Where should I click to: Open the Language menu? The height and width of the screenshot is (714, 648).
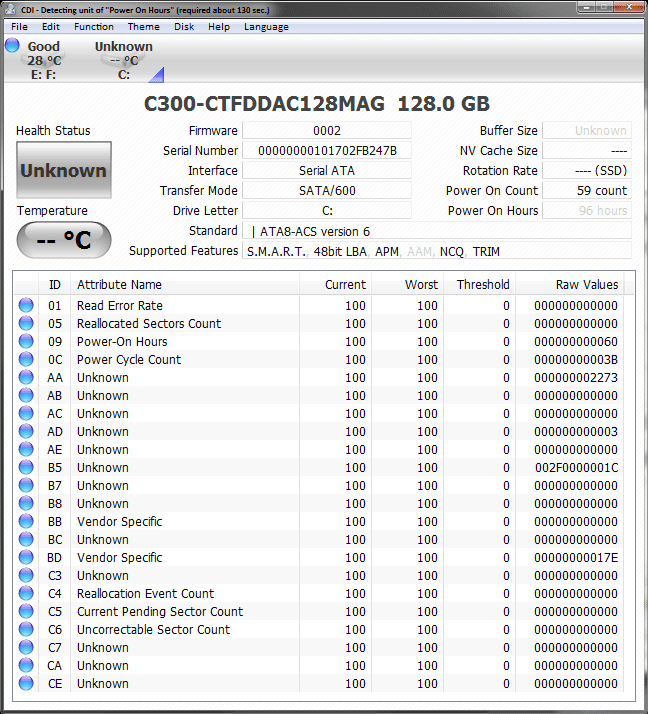point(266,27)
